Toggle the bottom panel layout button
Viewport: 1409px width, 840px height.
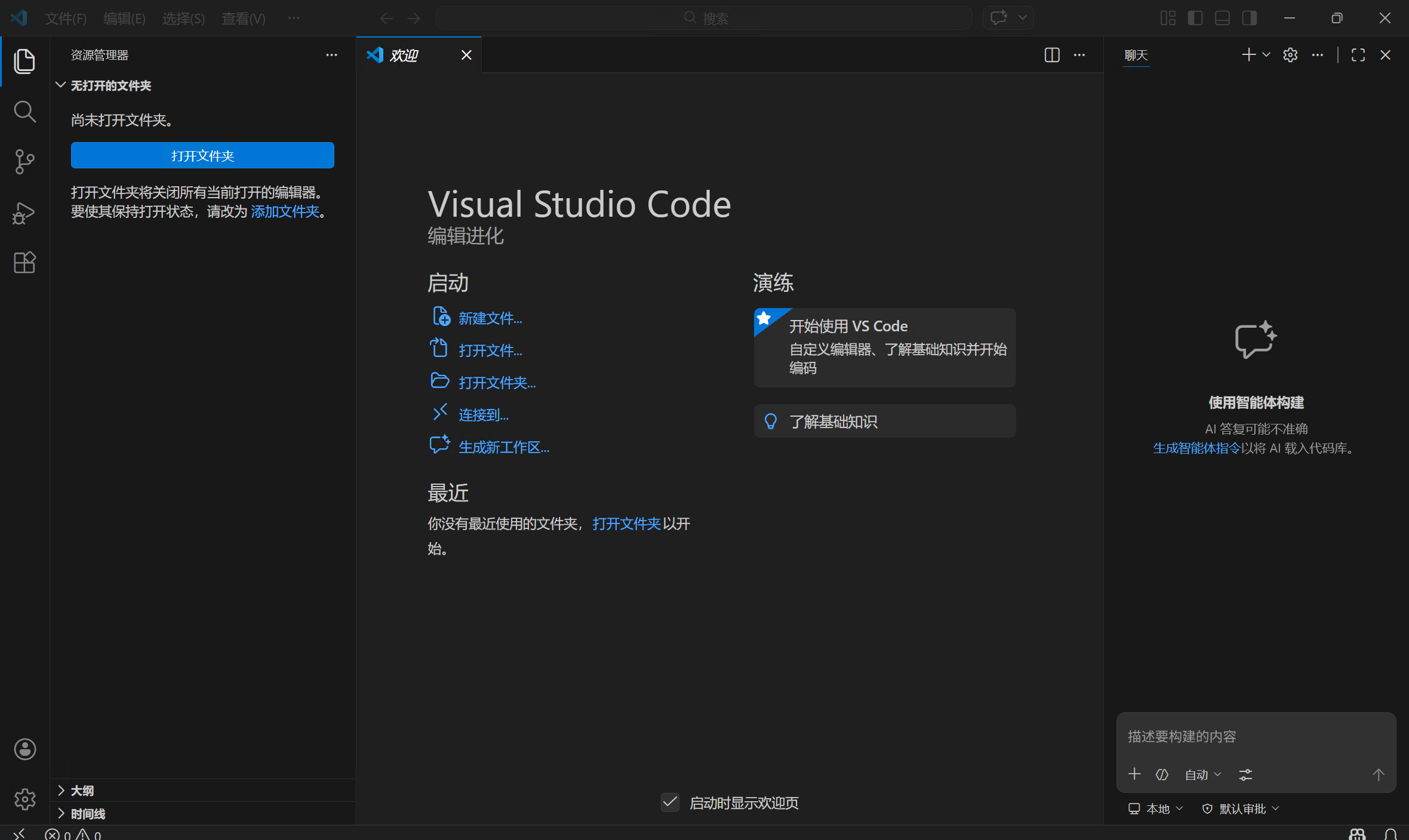1222,18
